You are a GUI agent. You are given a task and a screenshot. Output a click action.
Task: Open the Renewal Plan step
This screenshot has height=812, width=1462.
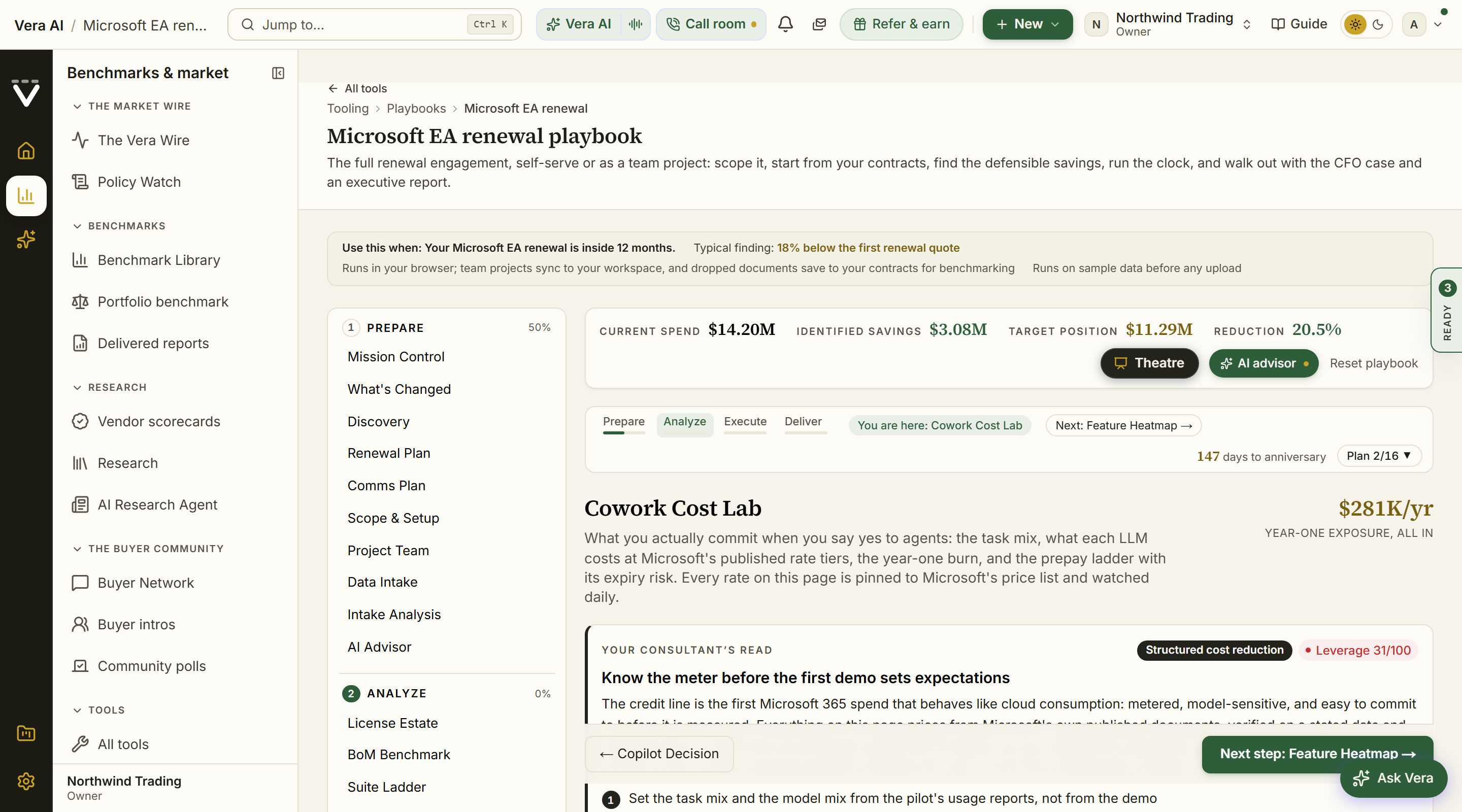coord(389,453)
